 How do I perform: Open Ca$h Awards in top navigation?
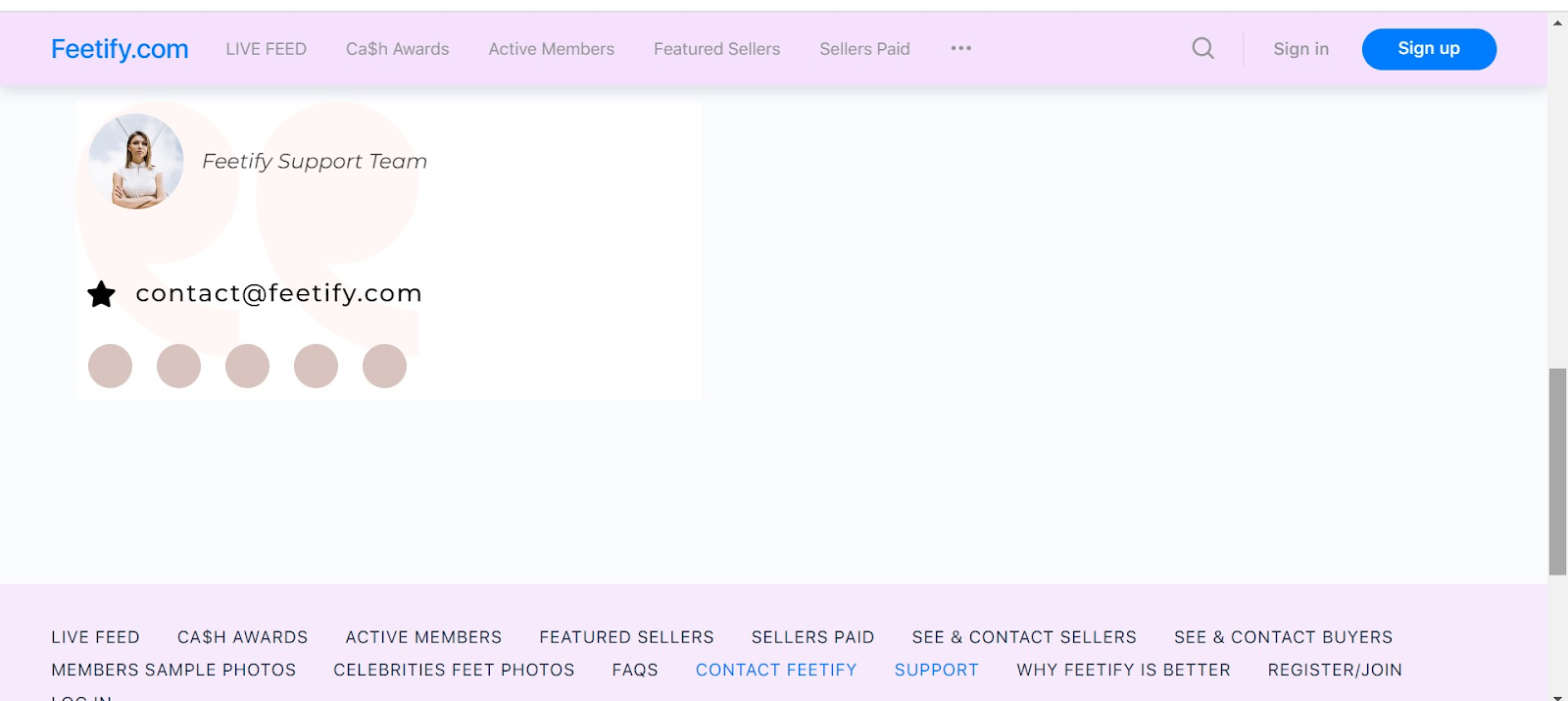pos(398,49)
